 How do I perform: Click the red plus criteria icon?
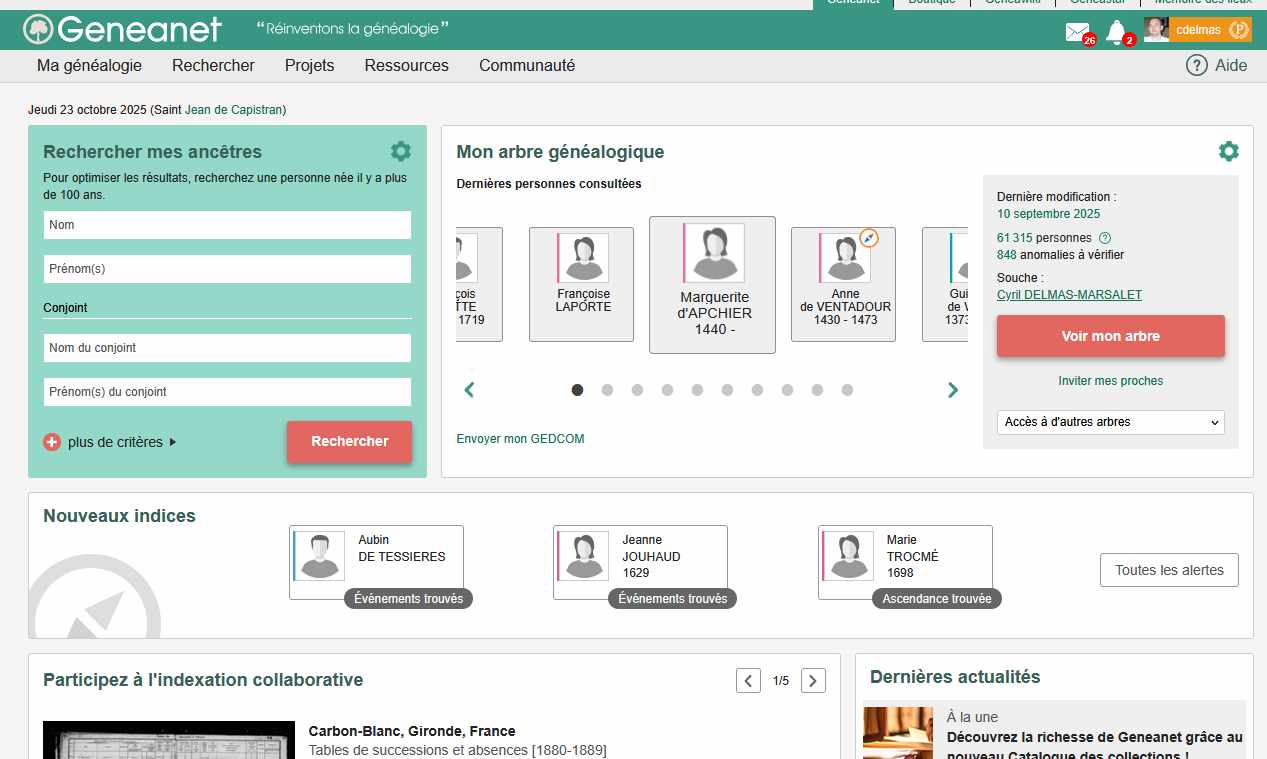52,442
